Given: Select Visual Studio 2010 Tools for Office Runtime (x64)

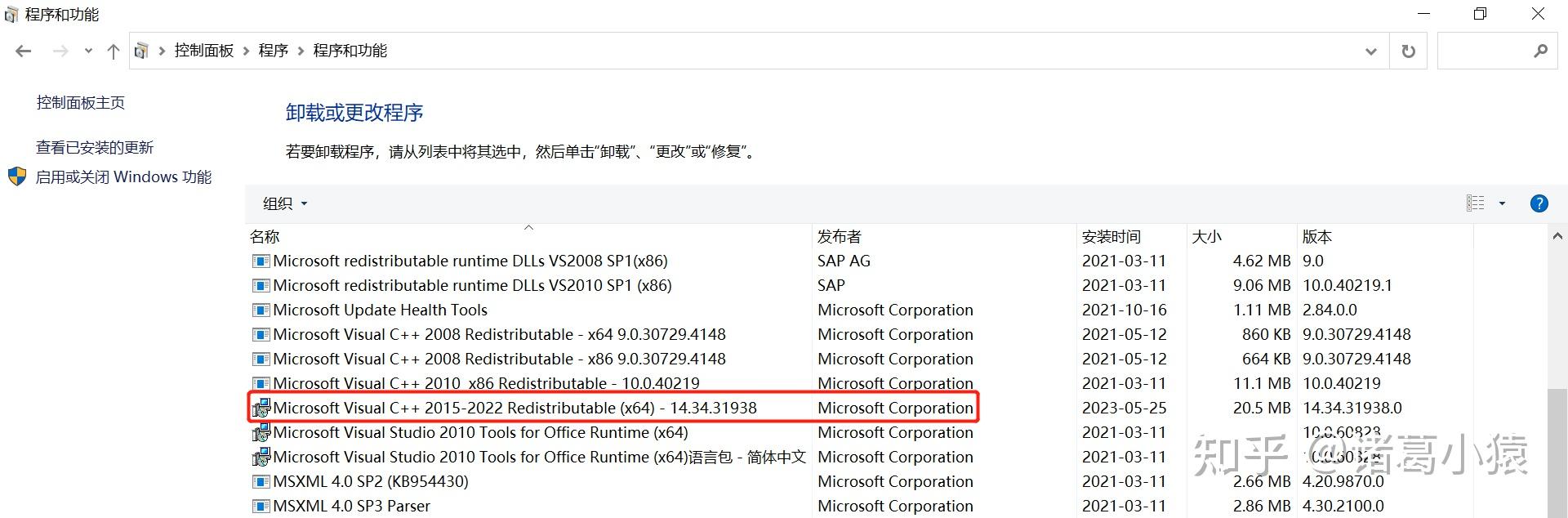Looking at the screenshot, I should coord(480,433).
